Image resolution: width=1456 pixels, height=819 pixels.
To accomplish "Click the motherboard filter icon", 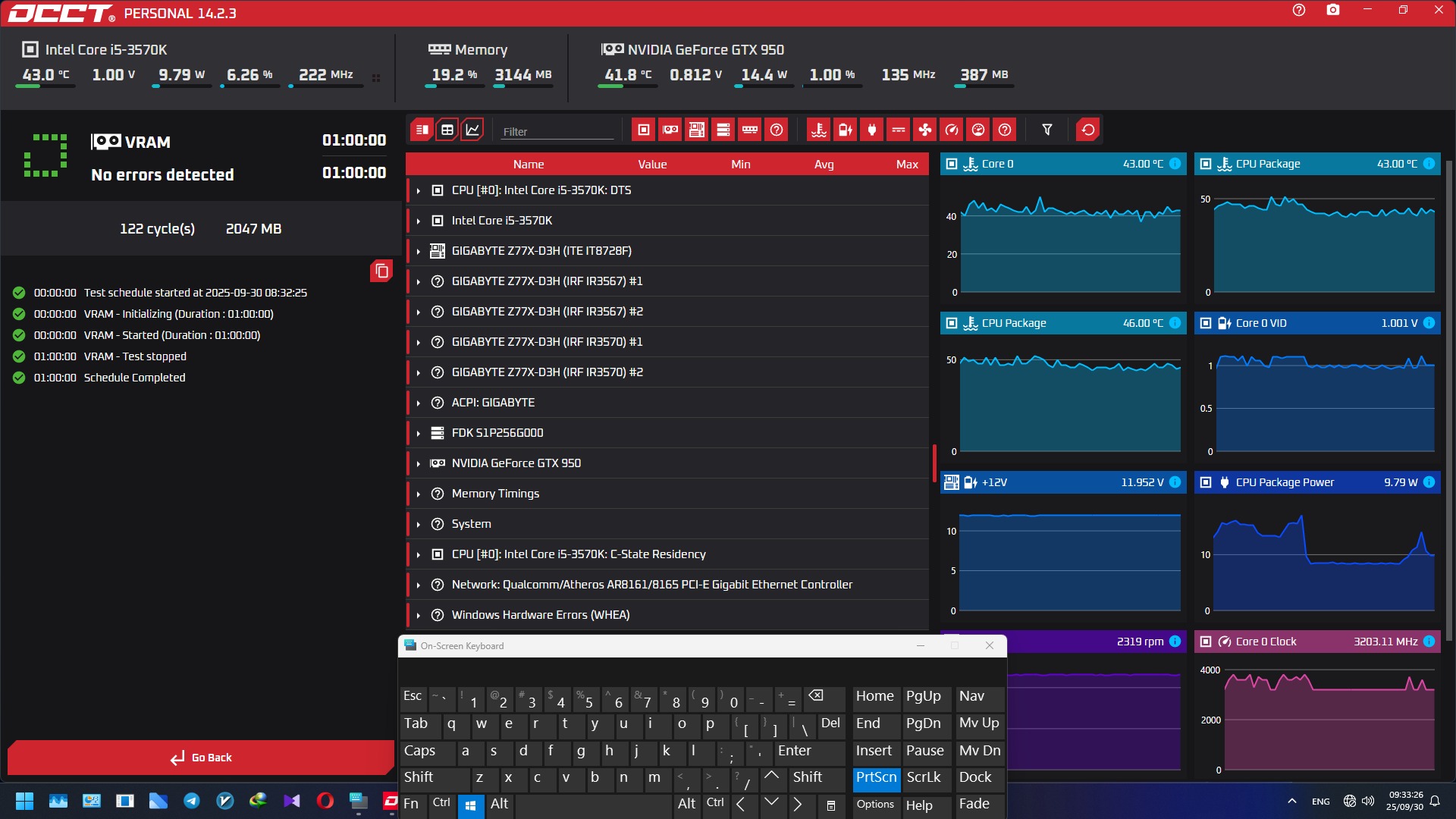I will 697,130.
